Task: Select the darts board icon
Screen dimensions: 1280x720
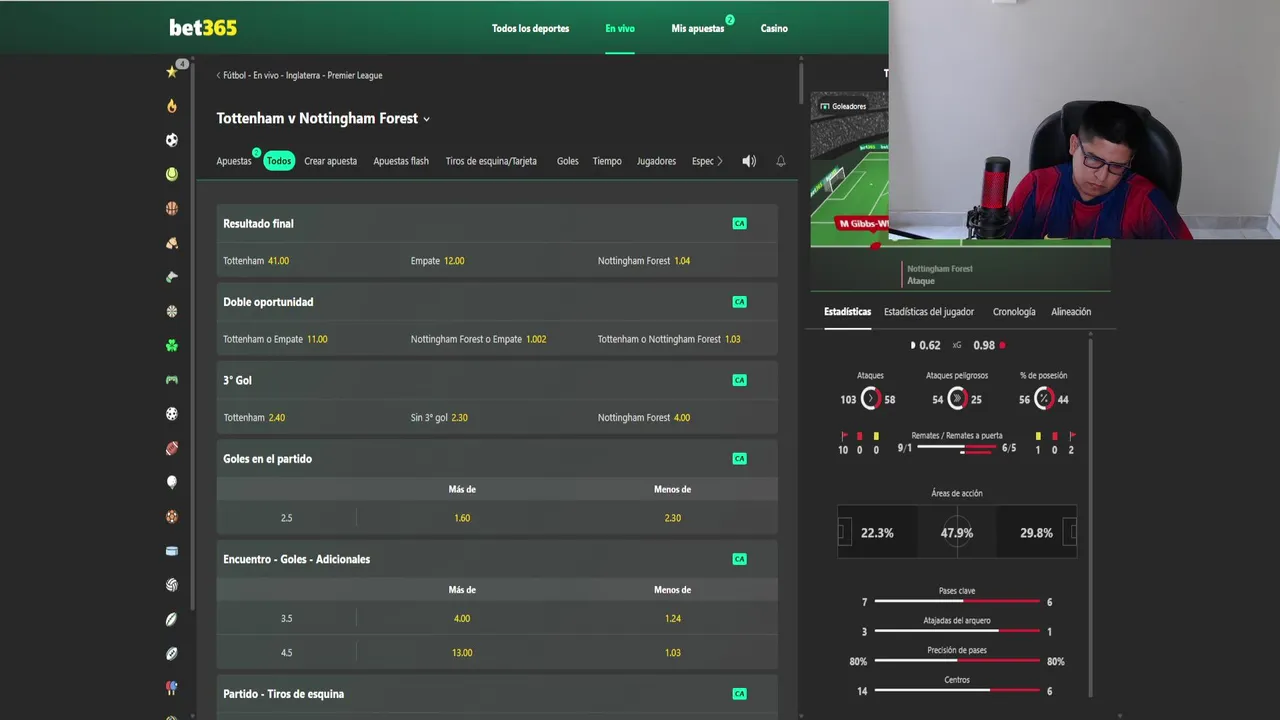Action: [172, 311]
